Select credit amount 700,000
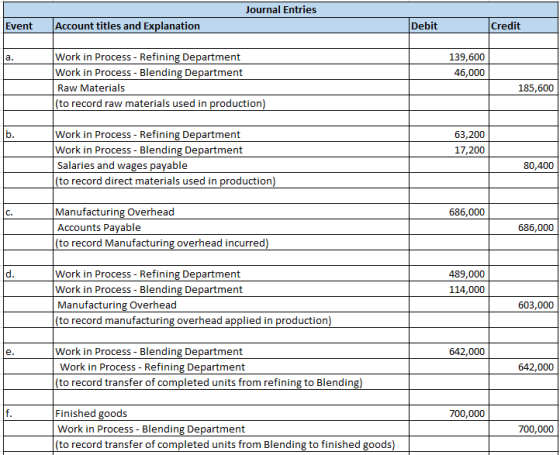 523,429
